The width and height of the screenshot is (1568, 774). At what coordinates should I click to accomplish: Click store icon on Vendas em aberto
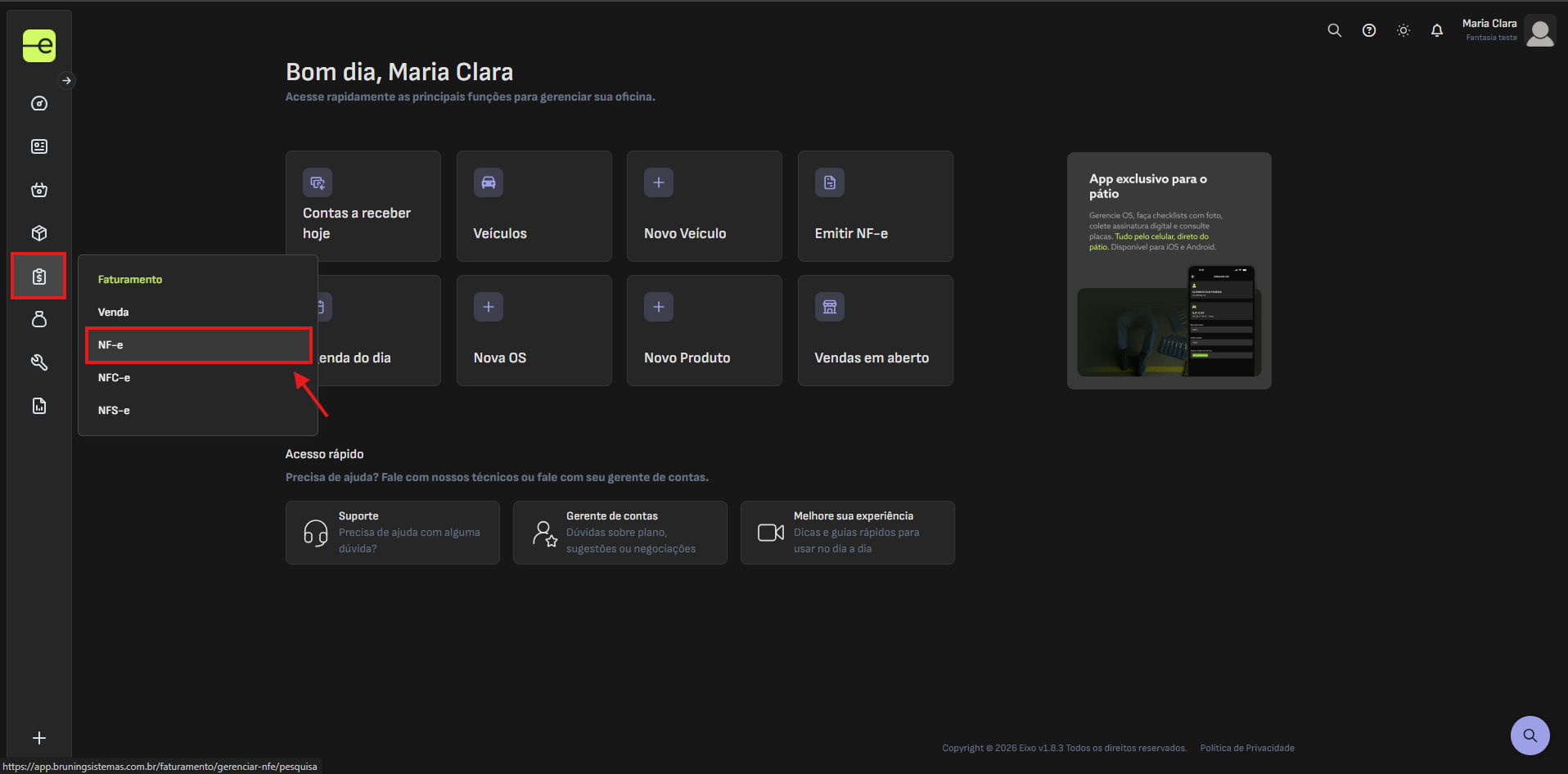829,307
